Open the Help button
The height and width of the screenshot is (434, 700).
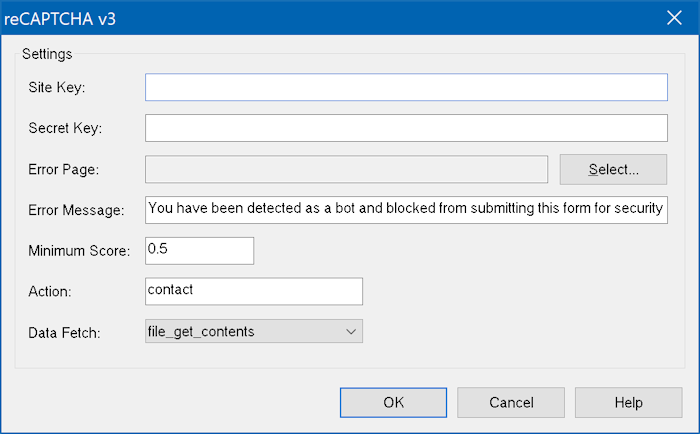coord(628,402)
